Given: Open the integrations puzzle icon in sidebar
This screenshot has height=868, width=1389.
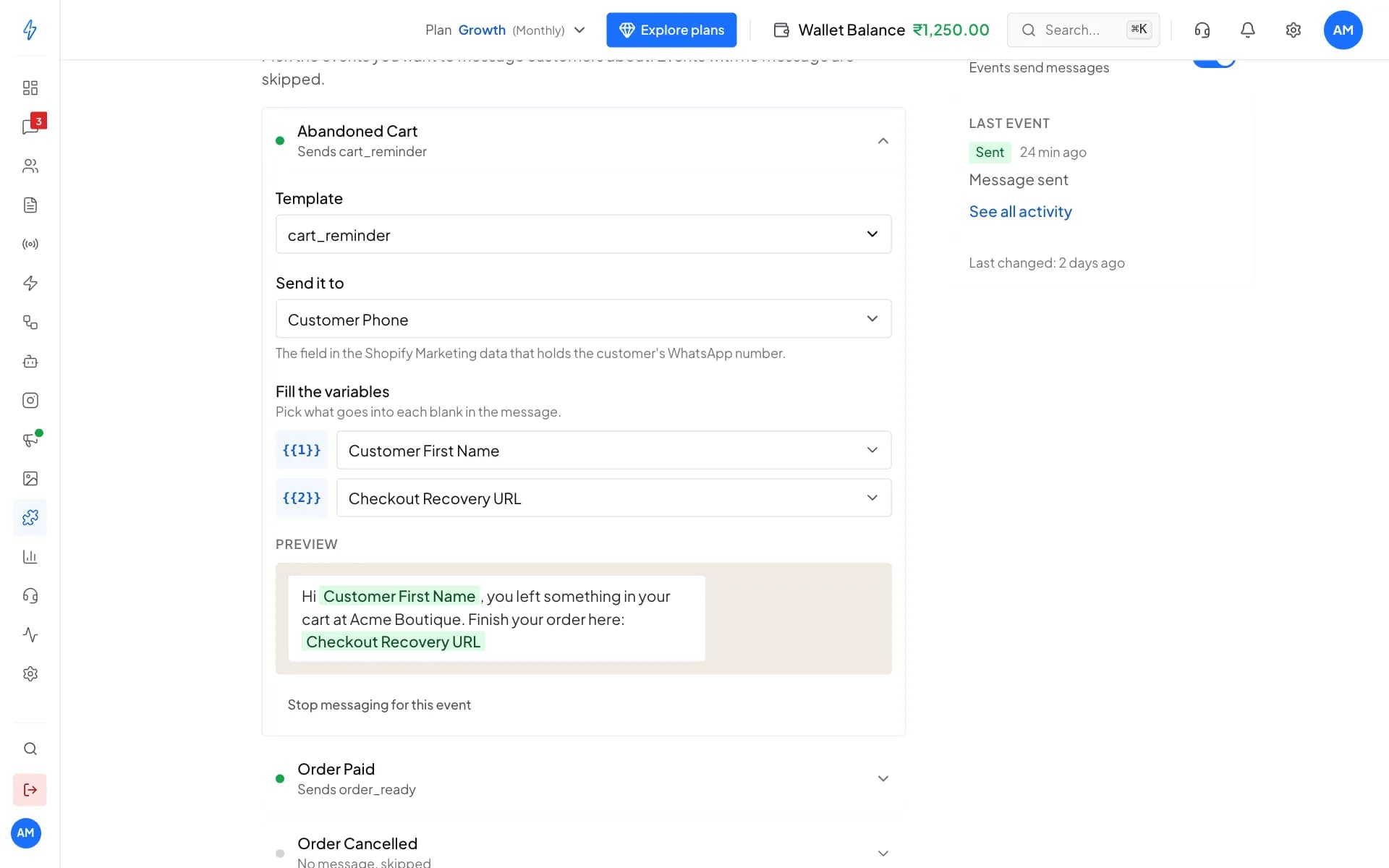Looking at the screenshot, I should 30,517.
